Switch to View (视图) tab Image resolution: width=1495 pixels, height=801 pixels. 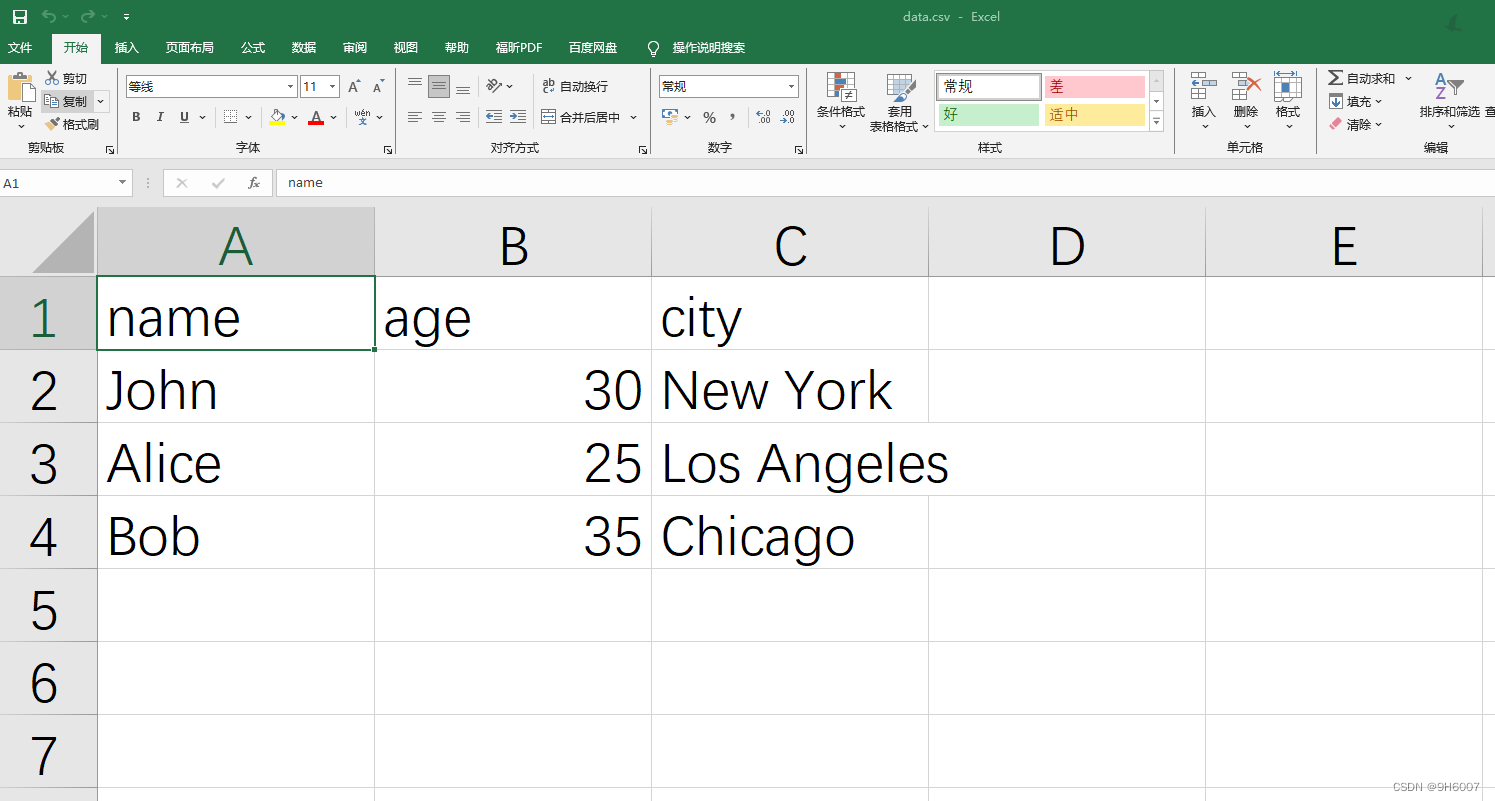pyautogui.click(x=406, y=48)
